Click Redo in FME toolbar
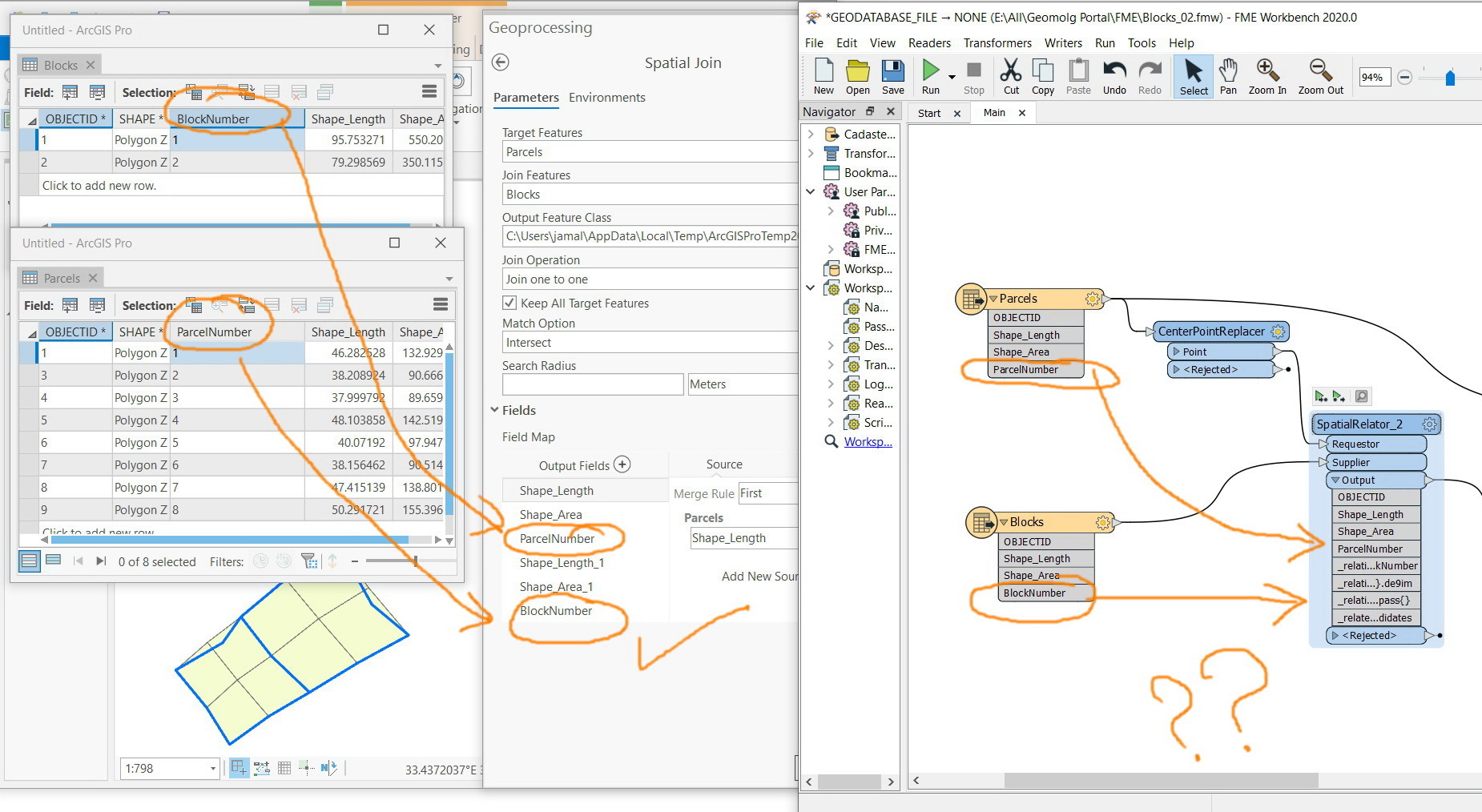Viewport: 1482px width, 812px height. tap(1150, 77)
